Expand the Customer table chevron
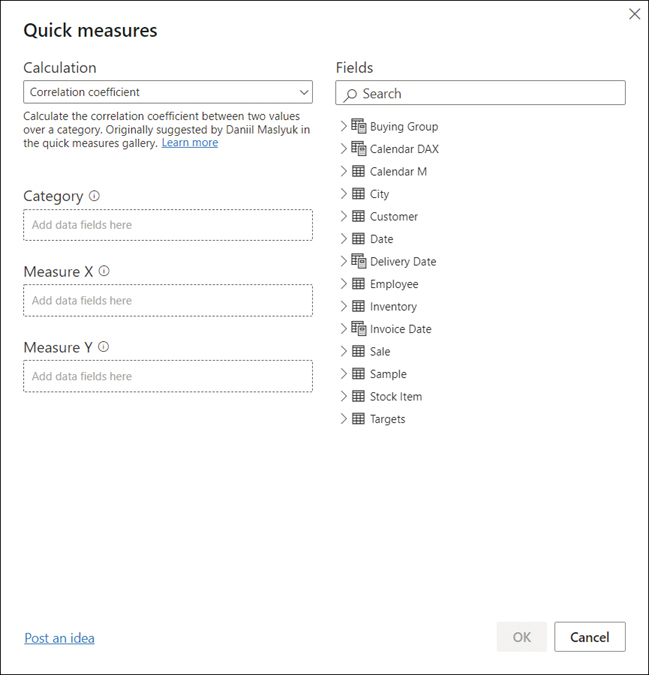 (x=343, y=216)
